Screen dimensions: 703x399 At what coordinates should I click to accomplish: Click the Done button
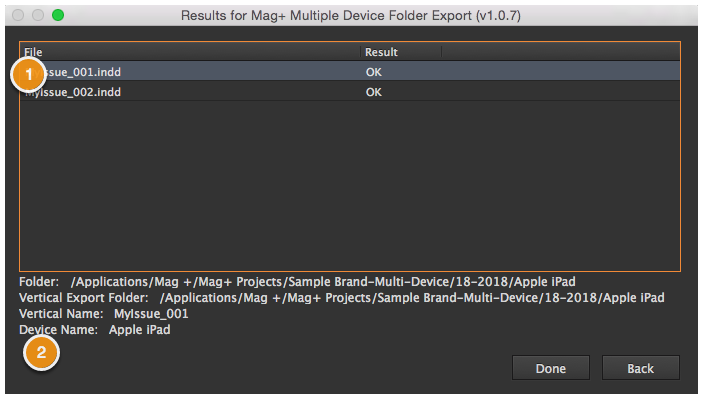pos(551,368)
